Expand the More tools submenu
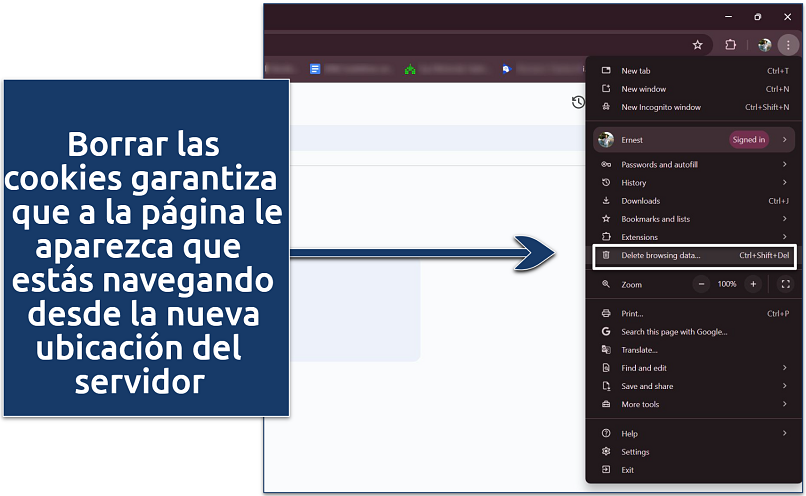806x496 pixels. point(785,404)
